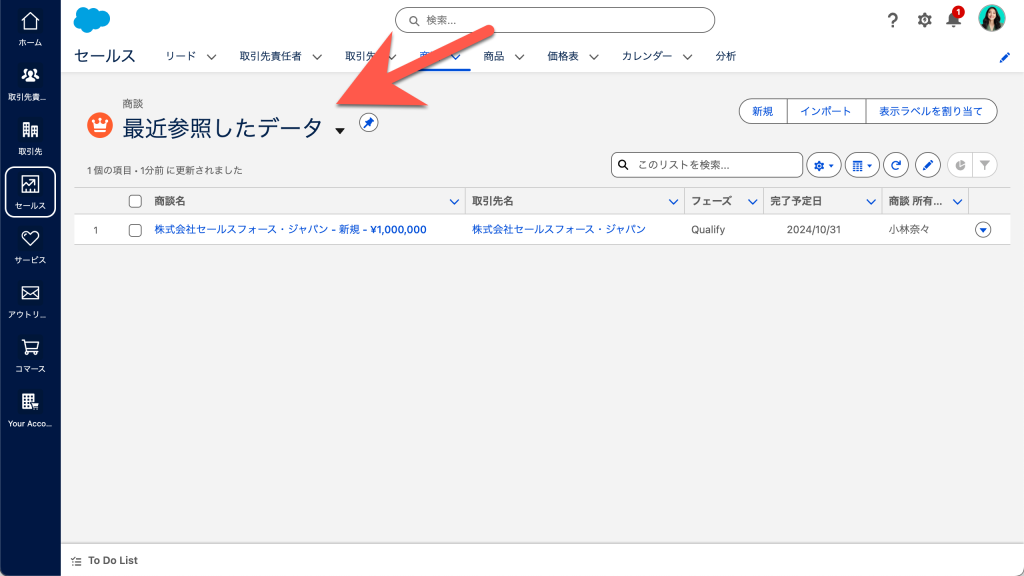Check the row 1 opportunity checkbox
The width and height of the screenshot is (1024, 576).
tap(135, 230)
